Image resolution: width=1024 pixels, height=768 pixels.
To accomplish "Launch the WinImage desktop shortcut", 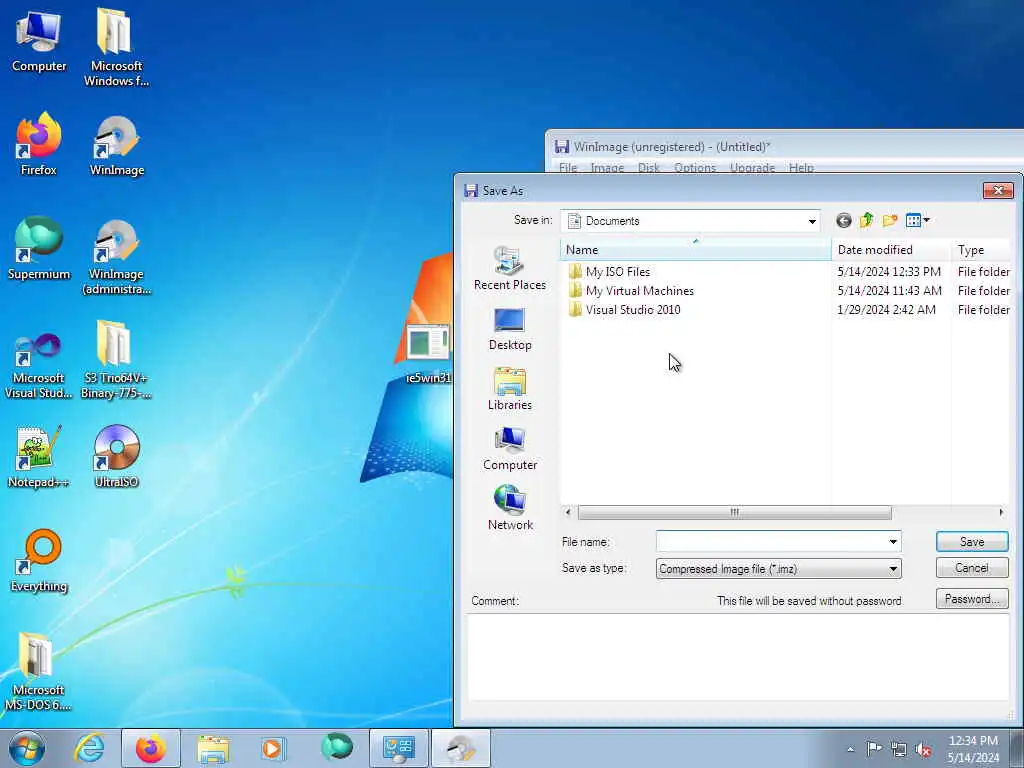I will (x=116, y=145).
